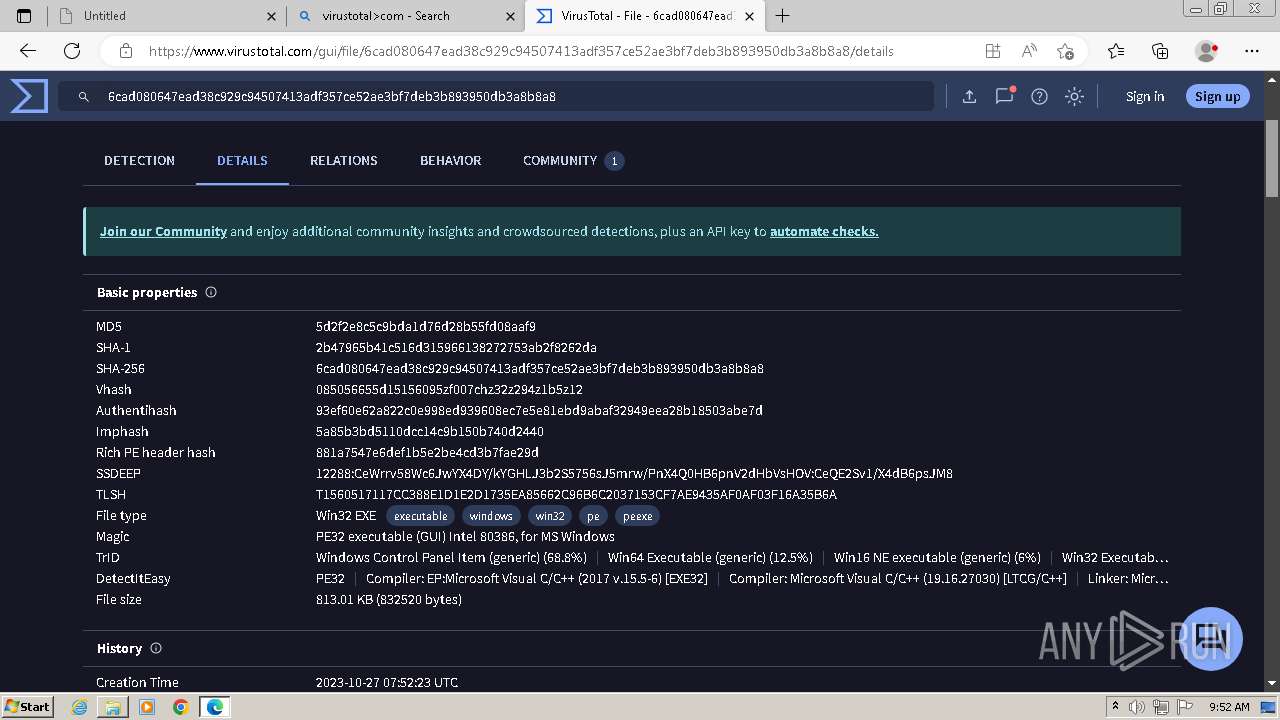Click the browser back arrow
Screen dimensions: 1280x720
tap(27, 51)
